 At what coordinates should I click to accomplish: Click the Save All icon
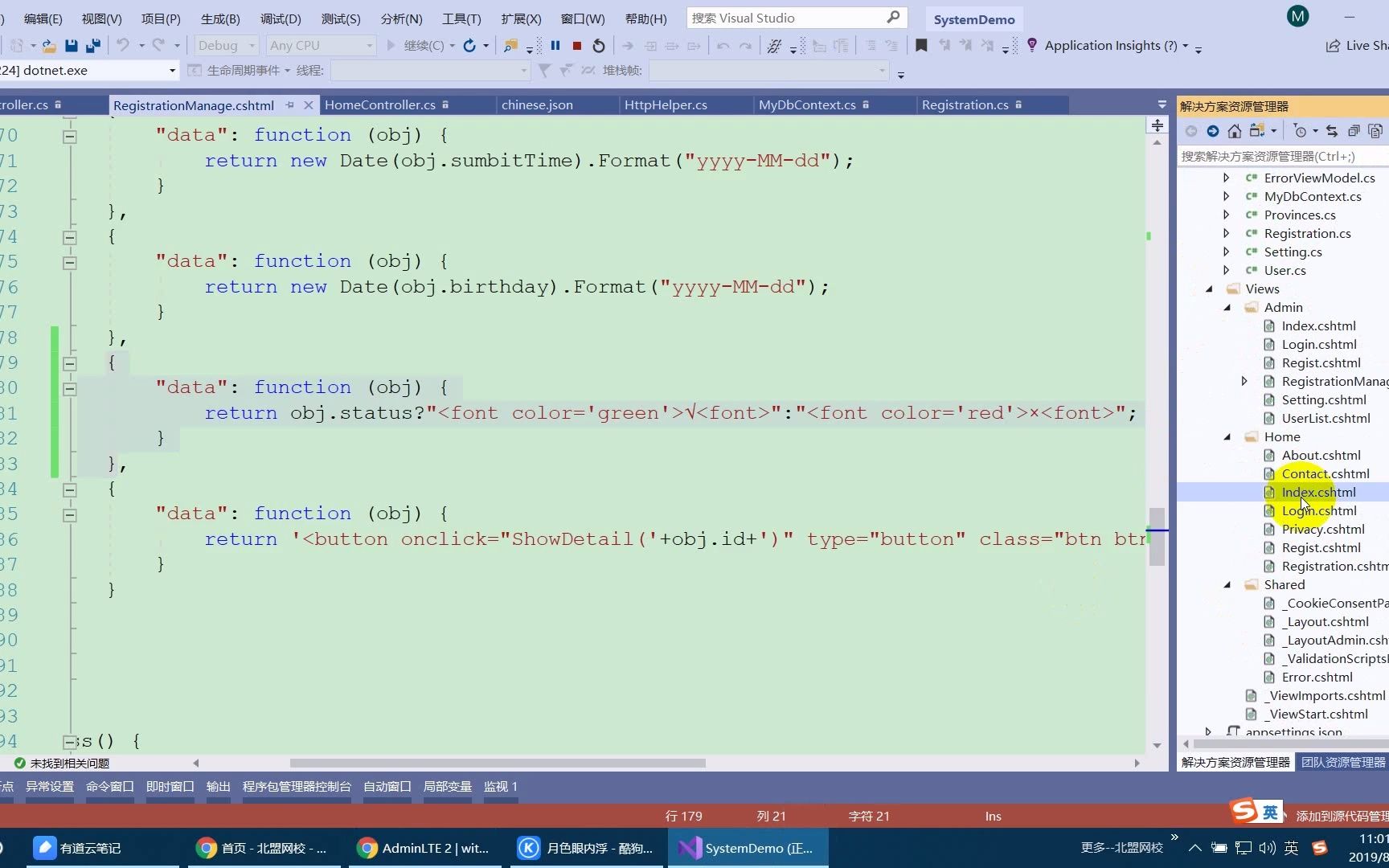[93, 46]
